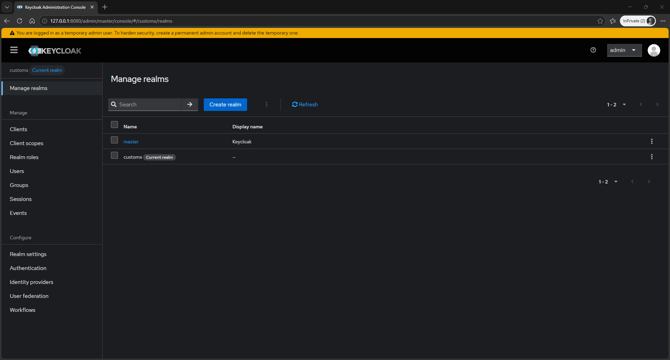The image size is (670, 360).
Task: Select the customx realm checkbox
Action: click(114, 155)
